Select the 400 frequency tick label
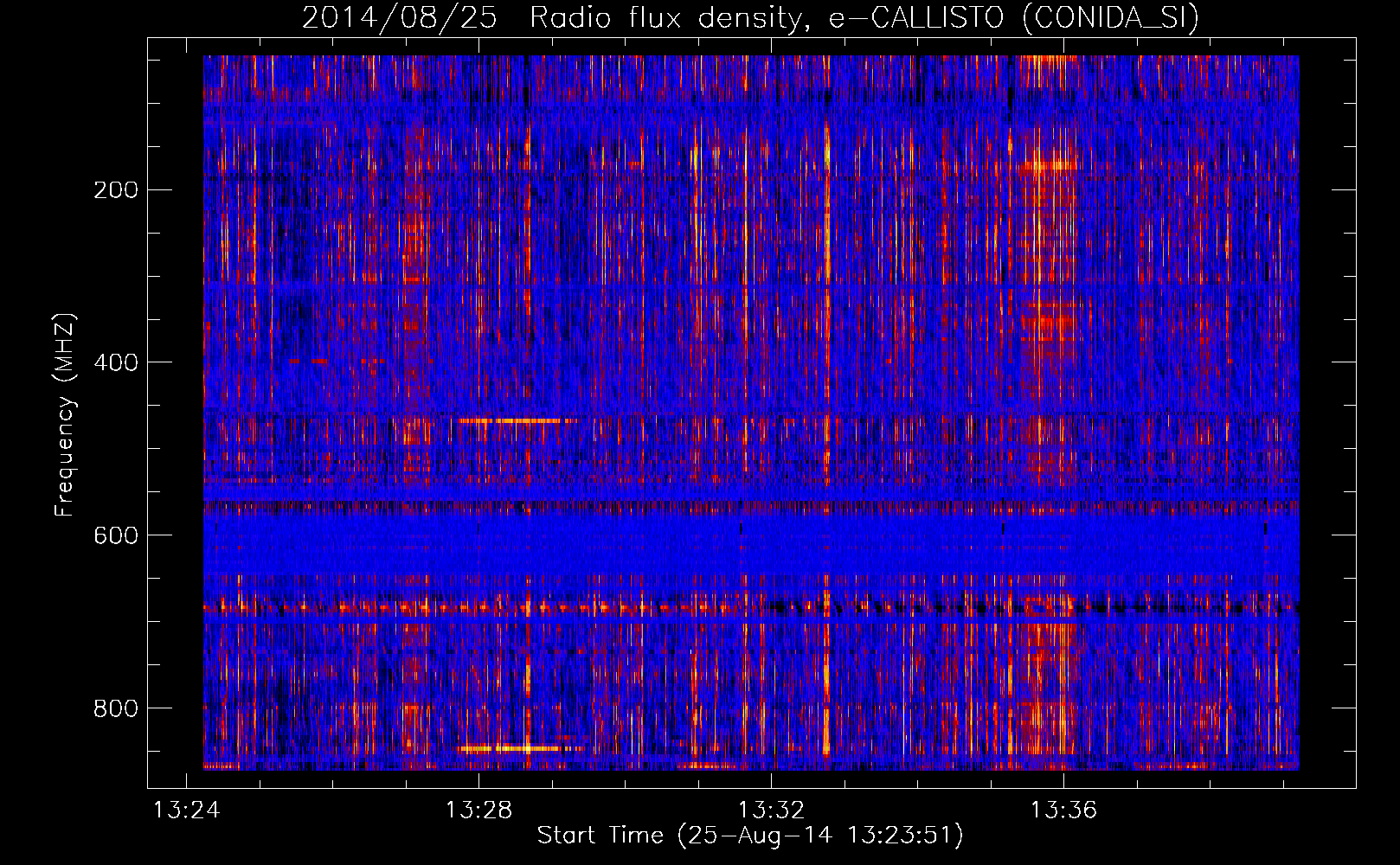This screenshot has height=865, width=1400. pos(116,362)
